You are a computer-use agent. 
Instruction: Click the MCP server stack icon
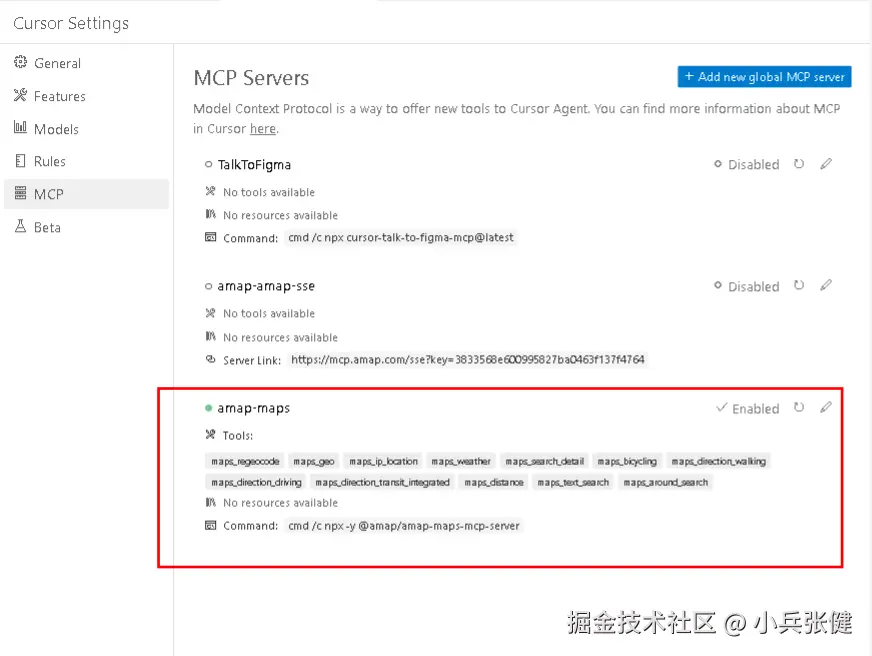click(x=21, y=193)
